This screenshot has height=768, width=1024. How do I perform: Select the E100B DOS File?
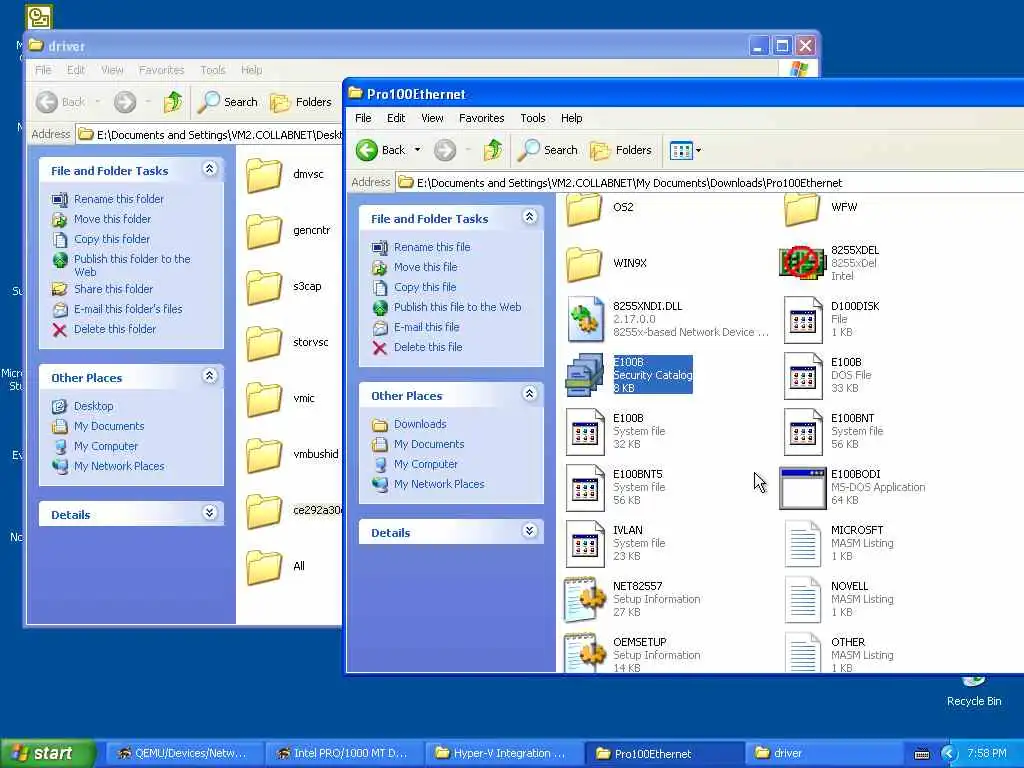(x=828, y=376)
